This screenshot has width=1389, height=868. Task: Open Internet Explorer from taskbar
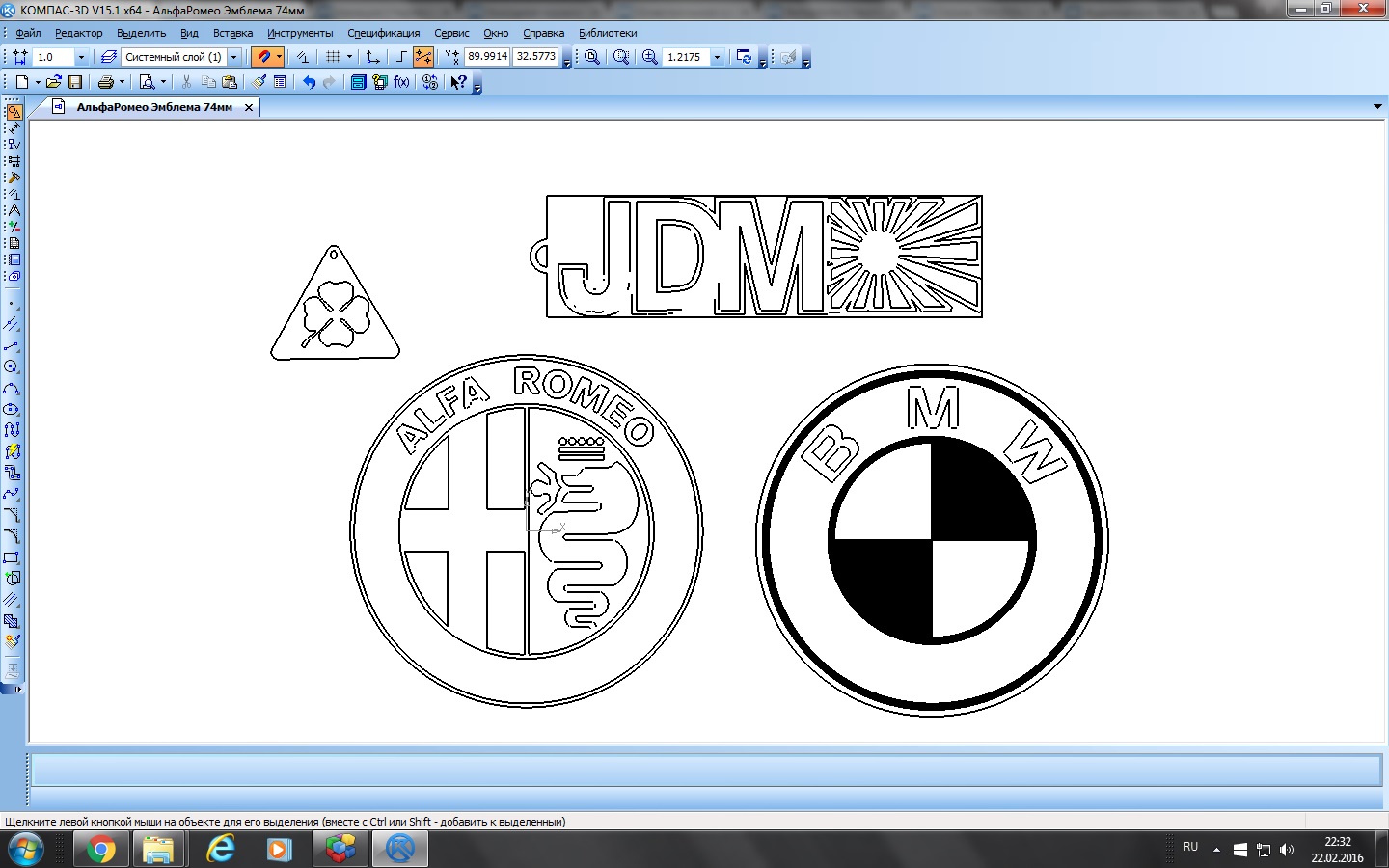(221, 850)
